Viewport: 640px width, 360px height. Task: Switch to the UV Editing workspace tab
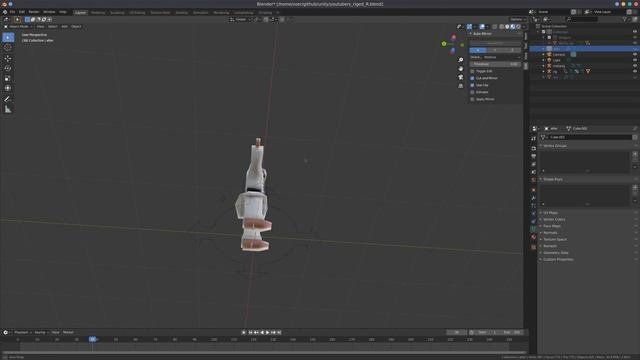tap(137, 13)
